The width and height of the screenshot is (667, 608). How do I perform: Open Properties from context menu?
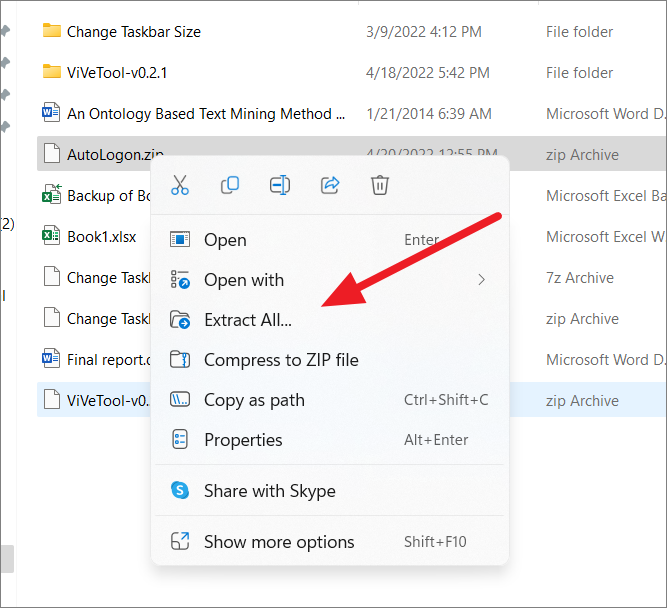click(x=330, y=440)
